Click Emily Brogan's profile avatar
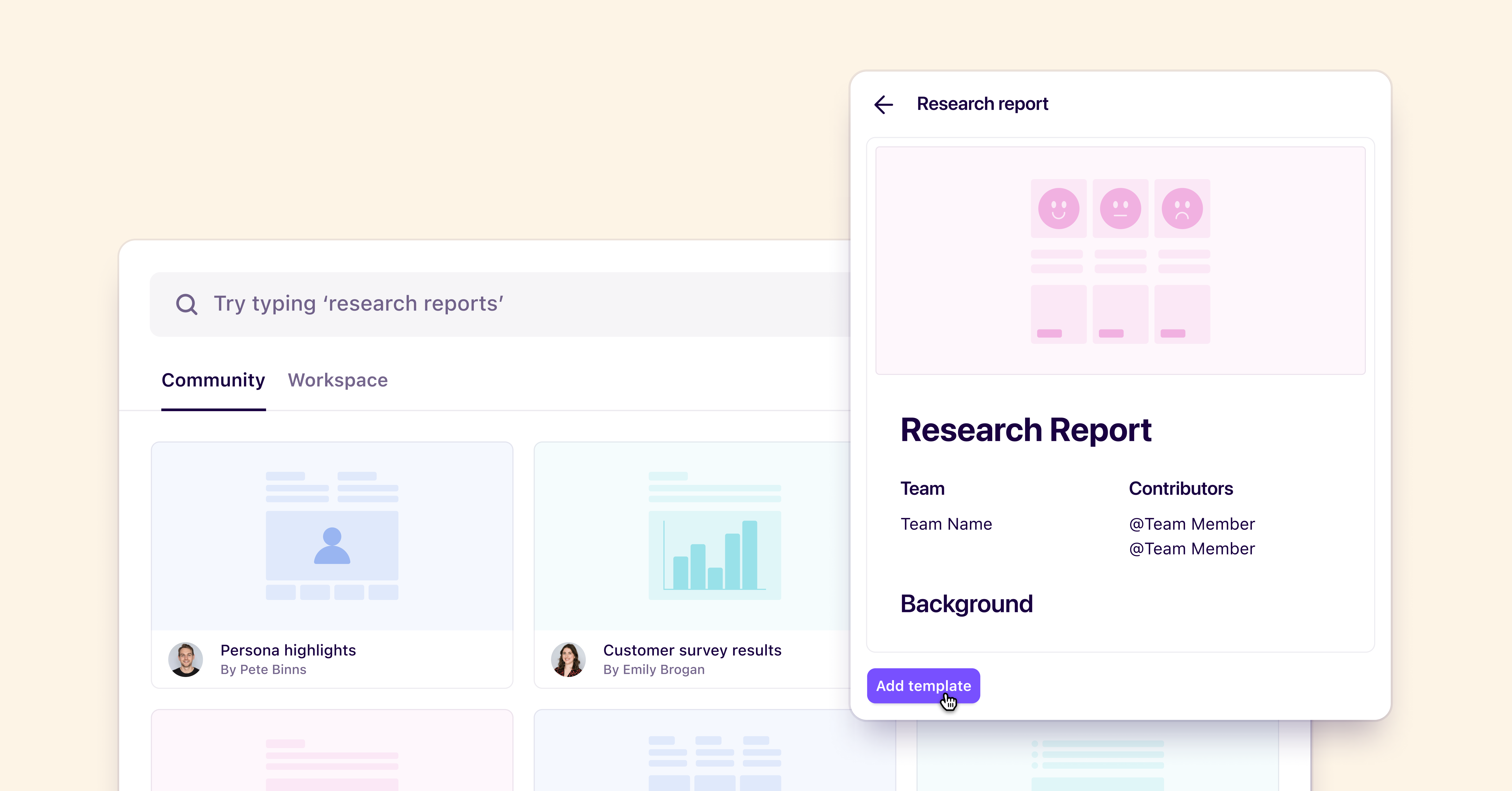1512x791 pixels. [x=569, y=659]
